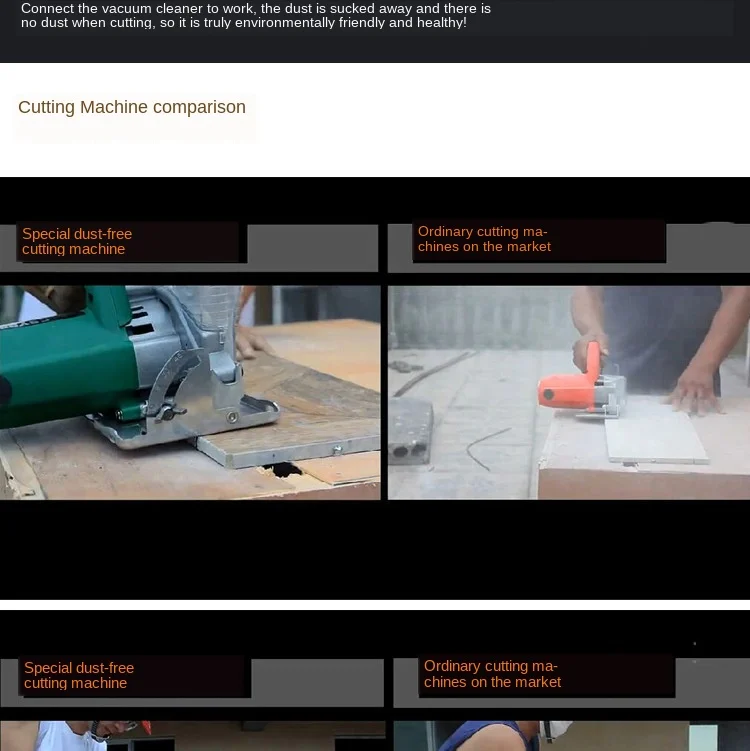
Task: Open the green dust-free cutter photo
Action: (x=190, y=393)
